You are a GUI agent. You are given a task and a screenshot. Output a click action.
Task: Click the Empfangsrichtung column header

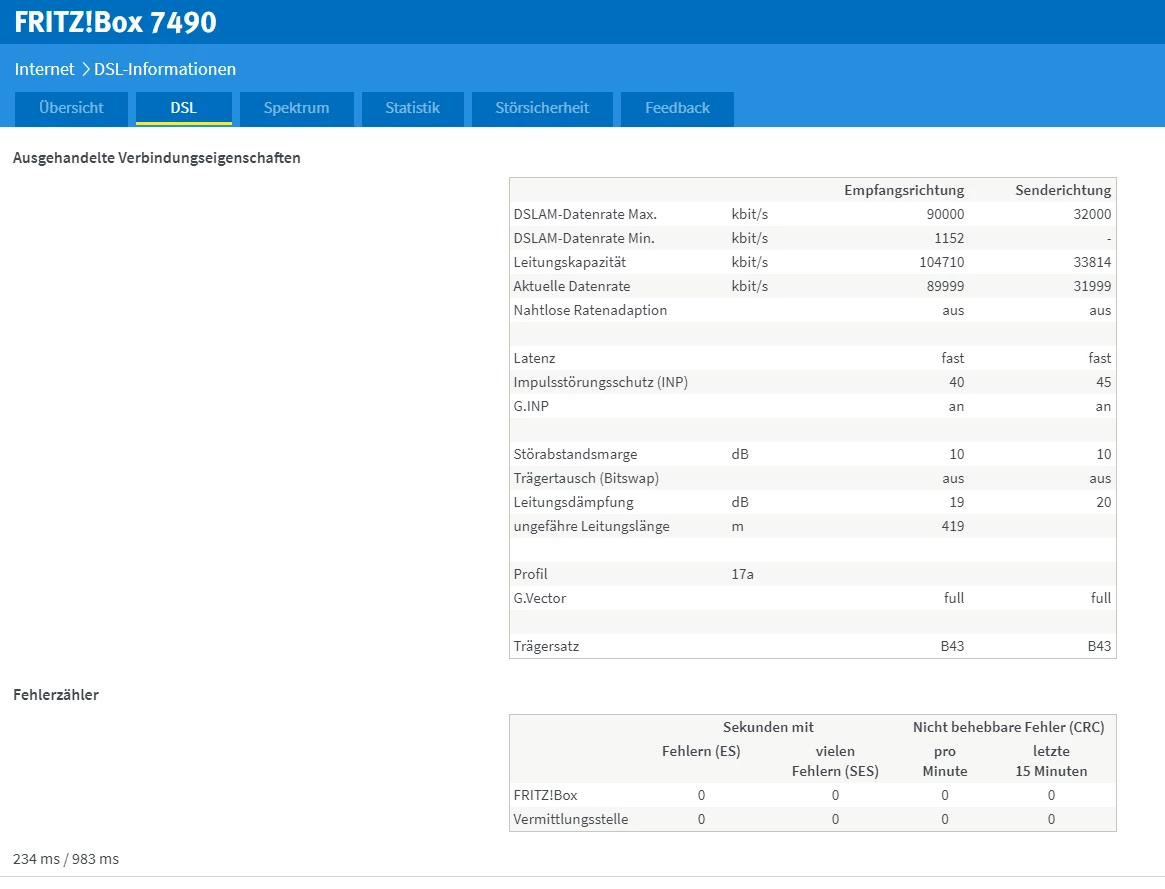pos(903,190)
